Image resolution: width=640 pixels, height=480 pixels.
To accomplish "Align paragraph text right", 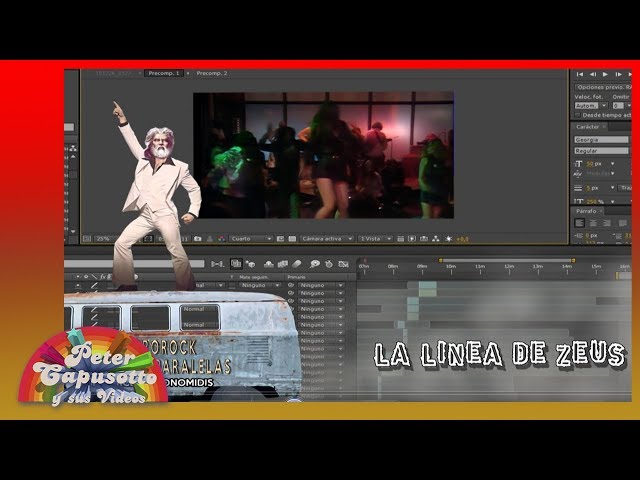I will point(607,223).
